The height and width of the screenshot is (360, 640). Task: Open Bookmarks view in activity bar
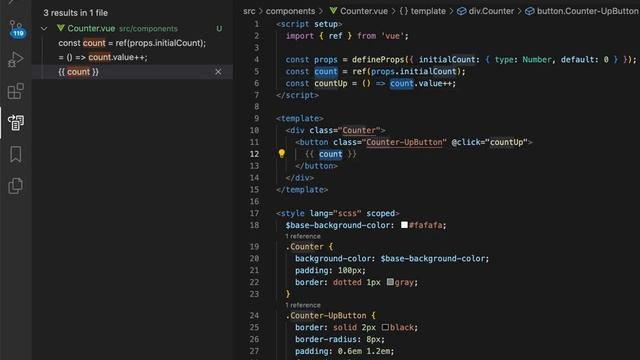tap(16, 154)
